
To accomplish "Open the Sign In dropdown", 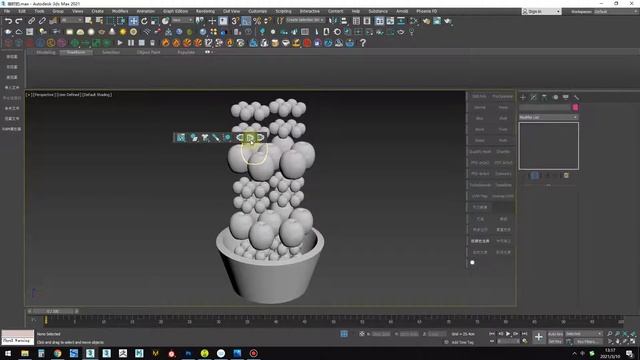I will [x=542, y=11].
